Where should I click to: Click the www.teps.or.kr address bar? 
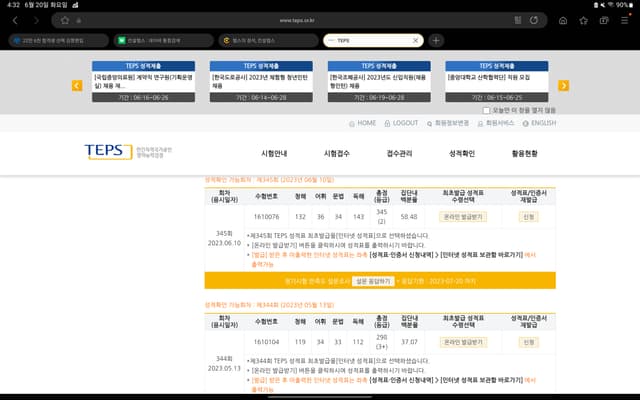coord(297,20)
